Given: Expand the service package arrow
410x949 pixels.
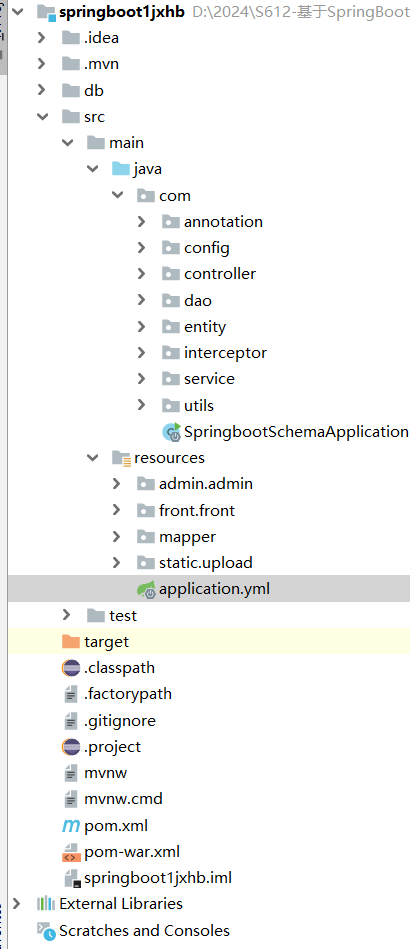Looking at the screenshot, I should pyautogui.click(x=141, y=378).
